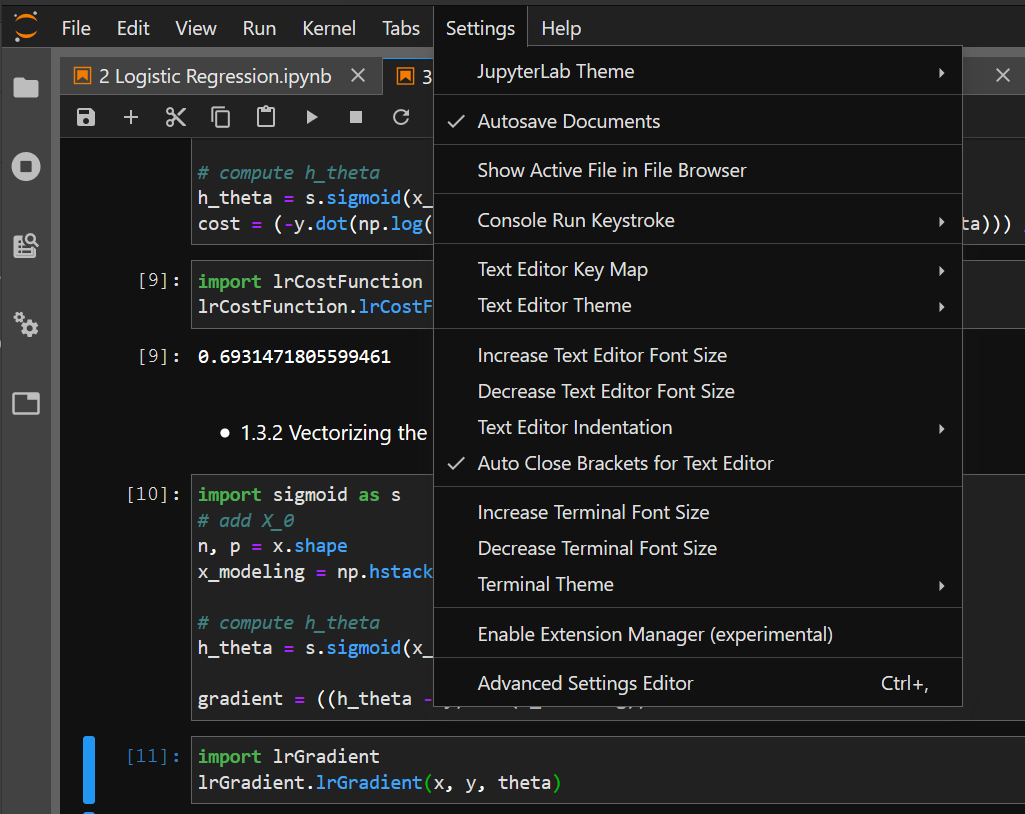
Task: Cut selected cells using the scissors icon
Action: click(x=175, y=117)
